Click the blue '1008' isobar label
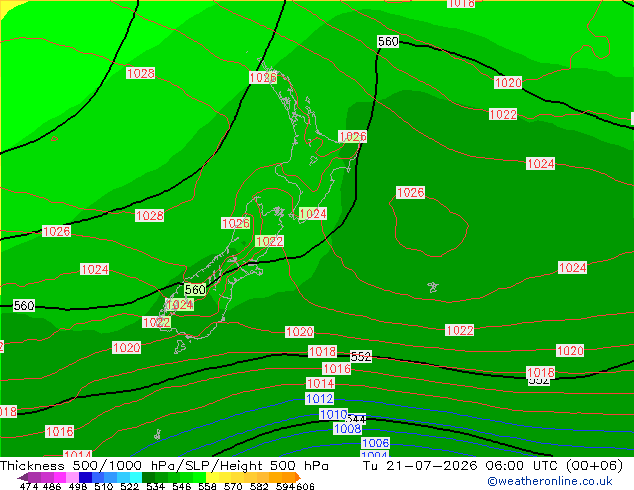Image resolution: width=634 pixels, height=490 pixels. coord(347,429)
